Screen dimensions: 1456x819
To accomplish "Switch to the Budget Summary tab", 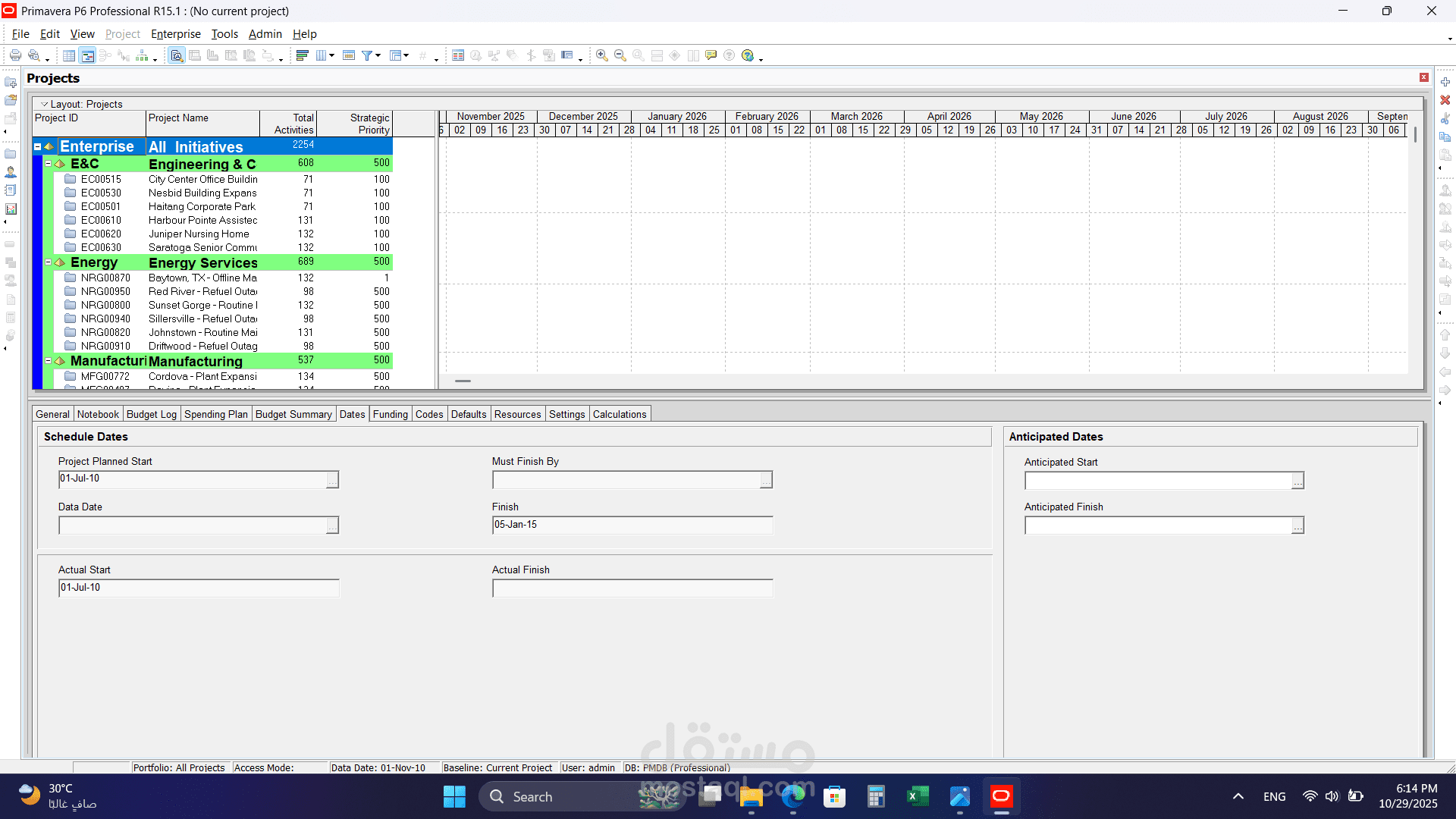I will coord(293,414).
